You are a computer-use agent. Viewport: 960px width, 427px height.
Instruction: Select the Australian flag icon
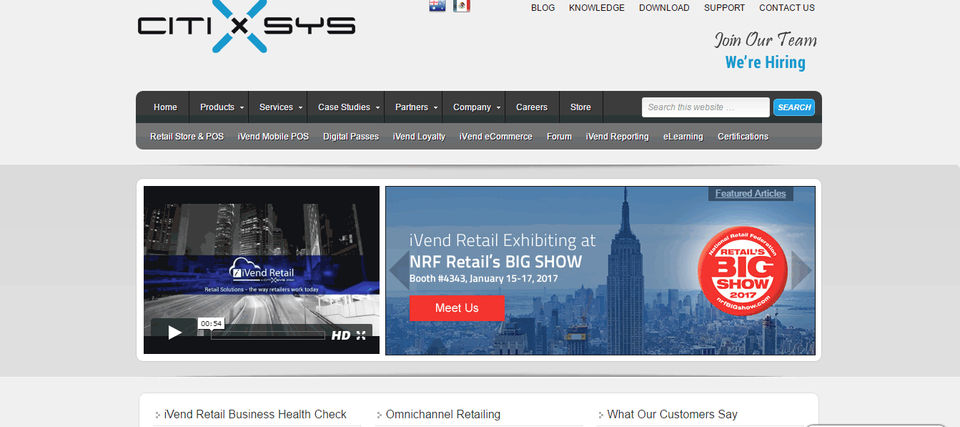tap(437, 6)
